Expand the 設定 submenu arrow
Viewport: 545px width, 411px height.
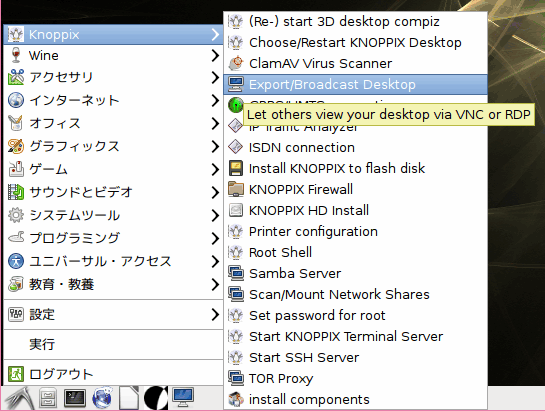215,314
